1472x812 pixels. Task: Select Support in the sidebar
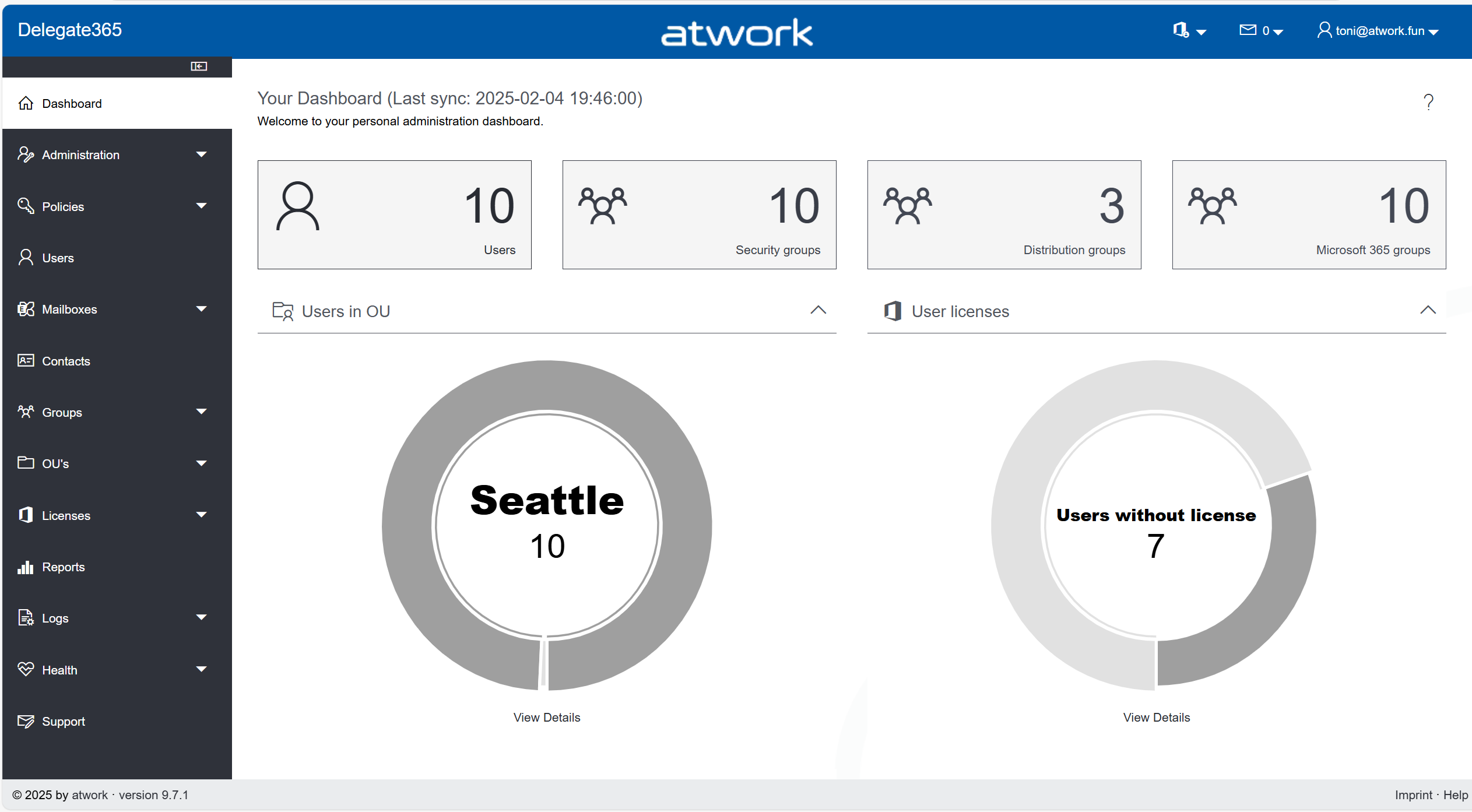(64, 721)
